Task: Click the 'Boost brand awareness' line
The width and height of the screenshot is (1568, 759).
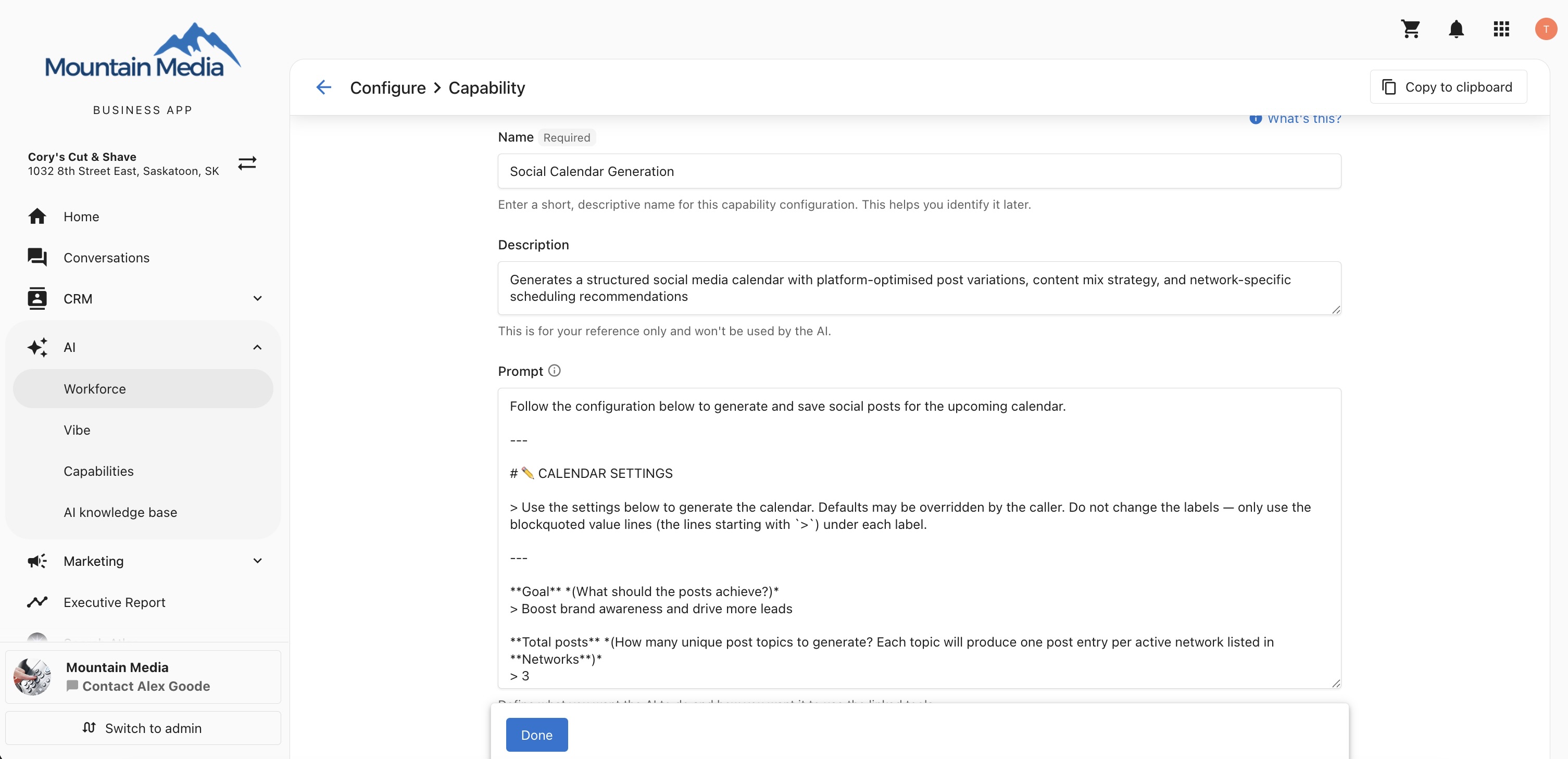Action: click(651, 609)
